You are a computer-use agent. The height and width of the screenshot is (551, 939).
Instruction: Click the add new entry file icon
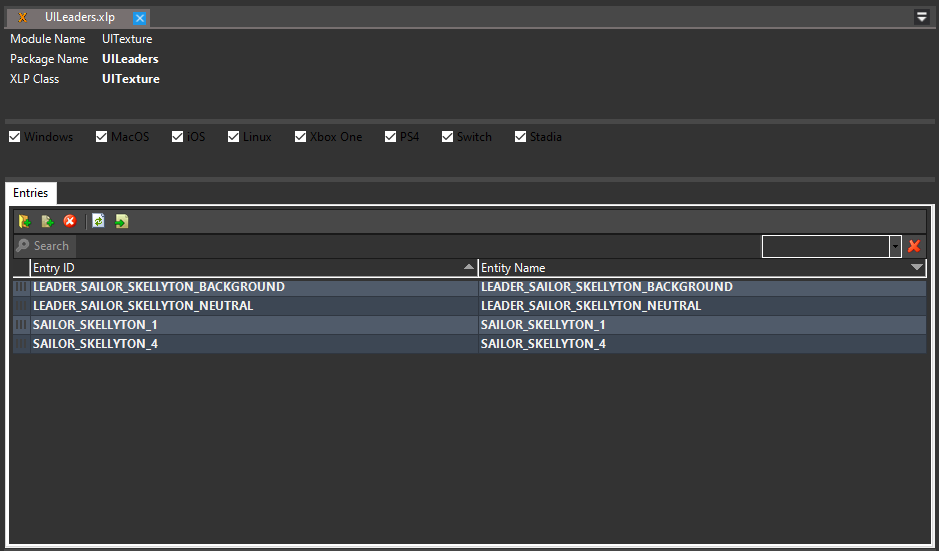pyautogui.click(x=47, y=221)
